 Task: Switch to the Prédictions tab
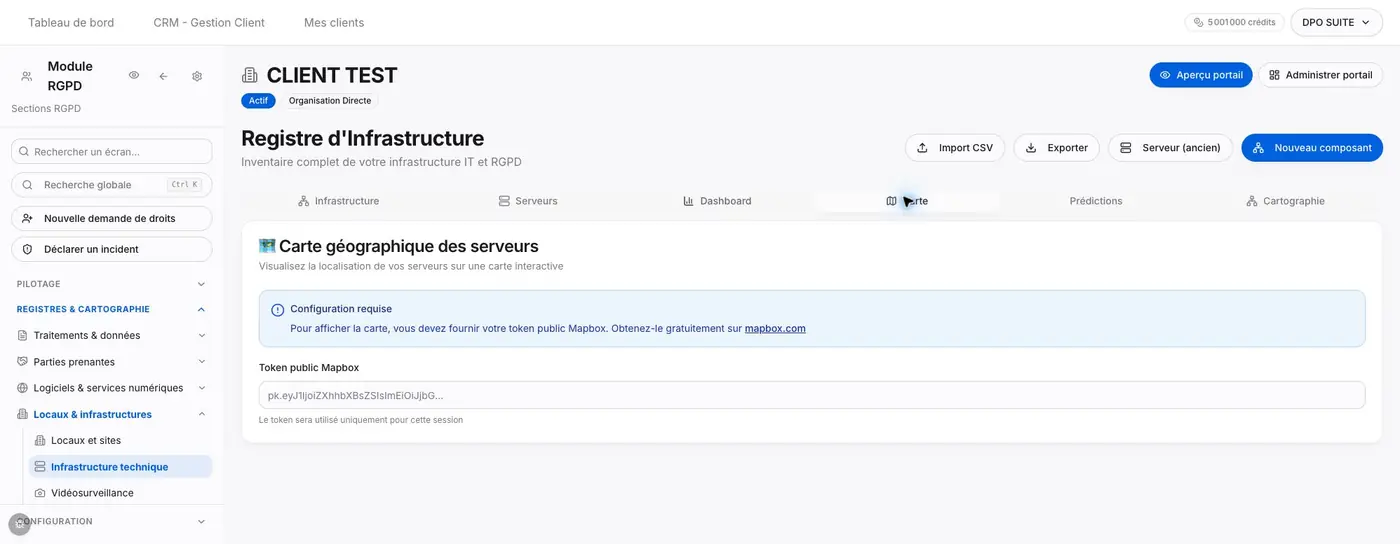1096,201
